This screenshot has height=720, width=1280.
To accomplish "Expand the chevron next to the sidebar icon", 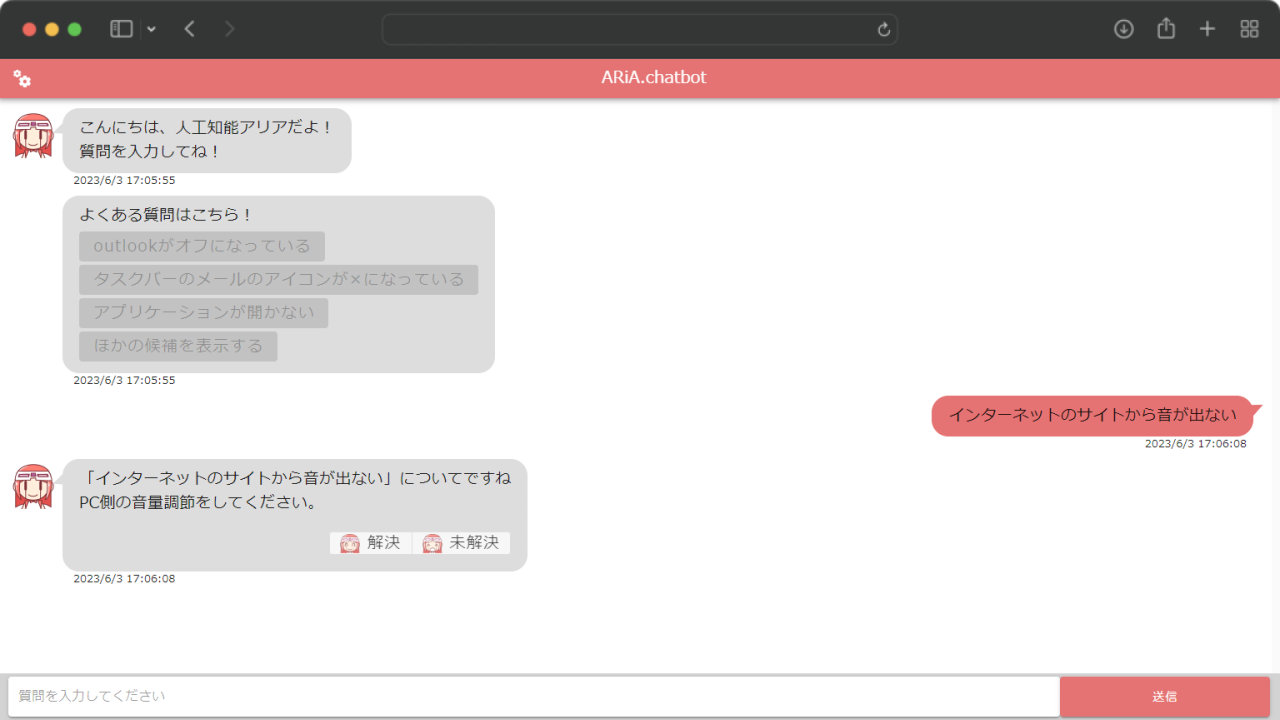I will click(x=151, y=30).
